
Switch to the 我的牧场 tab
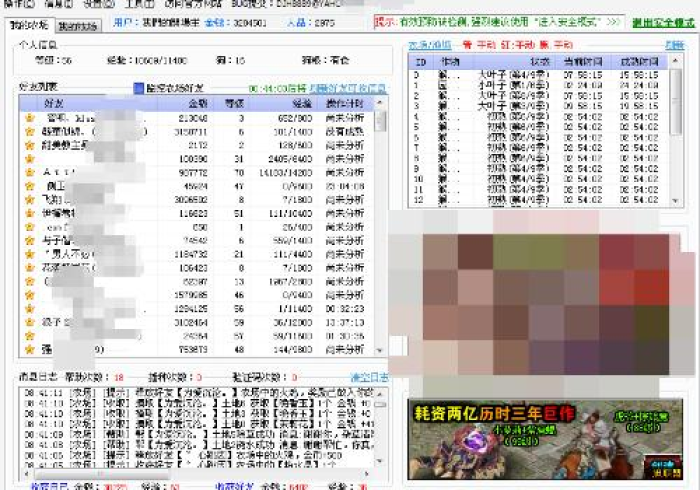point(78,26)
